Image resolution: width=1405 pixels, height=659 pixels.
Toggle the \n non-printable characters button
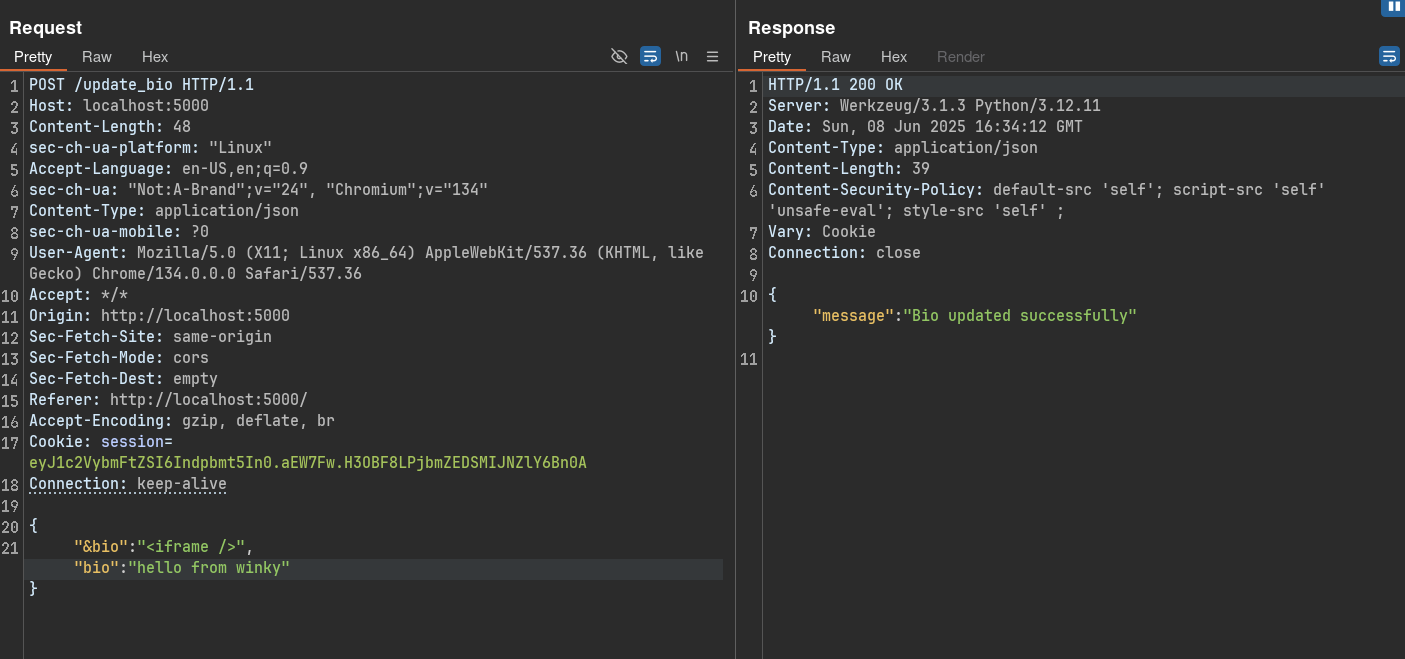tap(681, 57)
